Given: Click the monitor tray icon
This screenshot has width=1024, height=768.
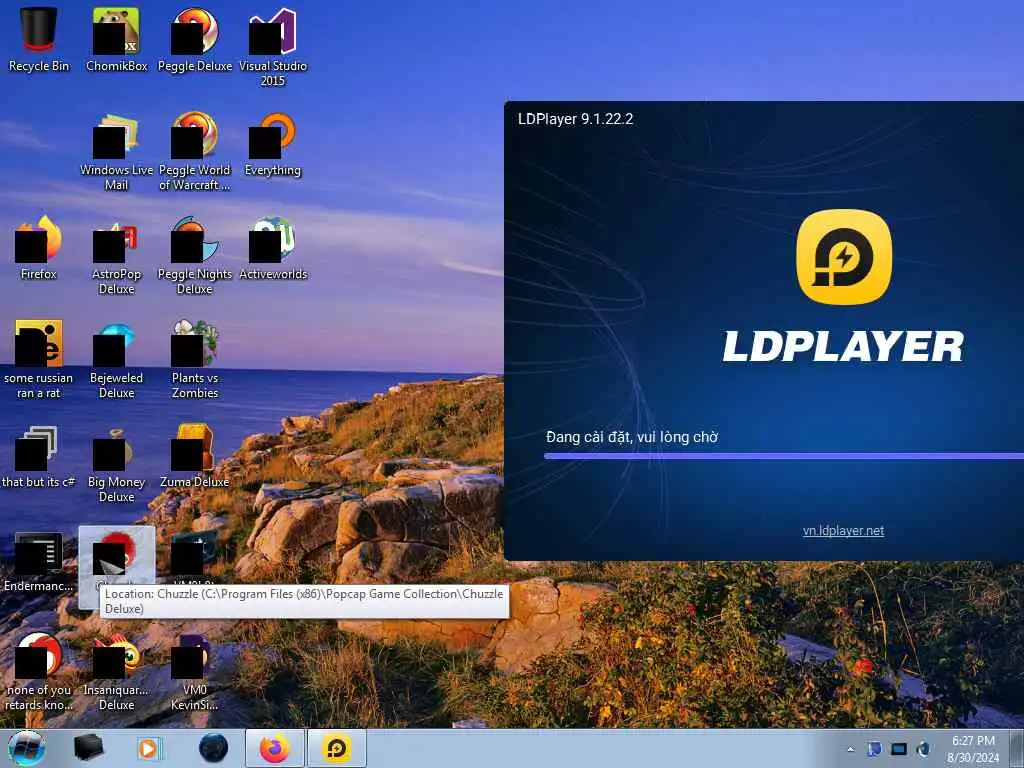Looking at the screenshot, I should coord(899,749).
